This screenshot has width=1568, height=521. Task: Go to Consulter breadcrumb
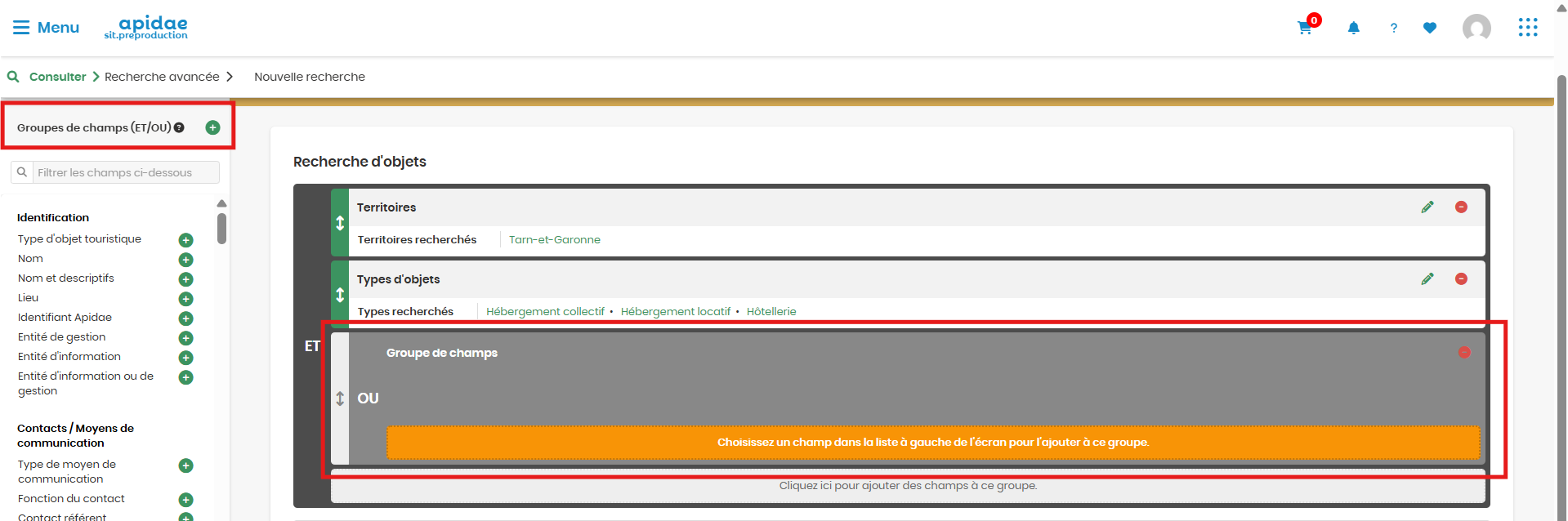[57, 77]
